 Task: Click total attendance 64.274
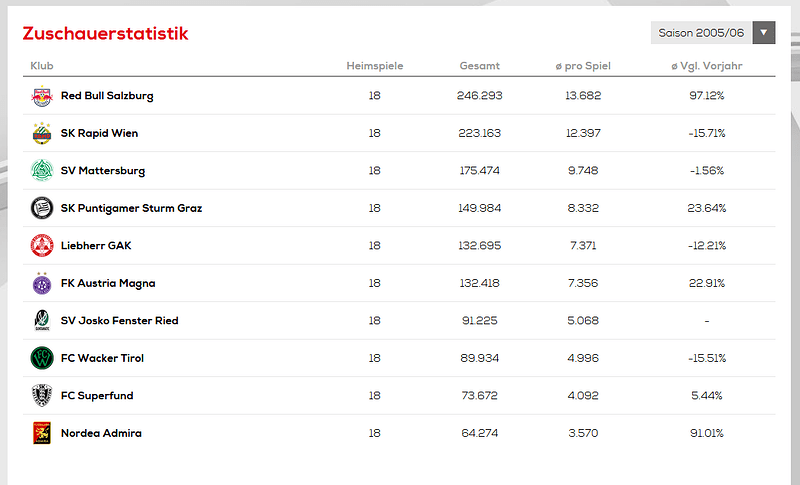tap(480, 433)
